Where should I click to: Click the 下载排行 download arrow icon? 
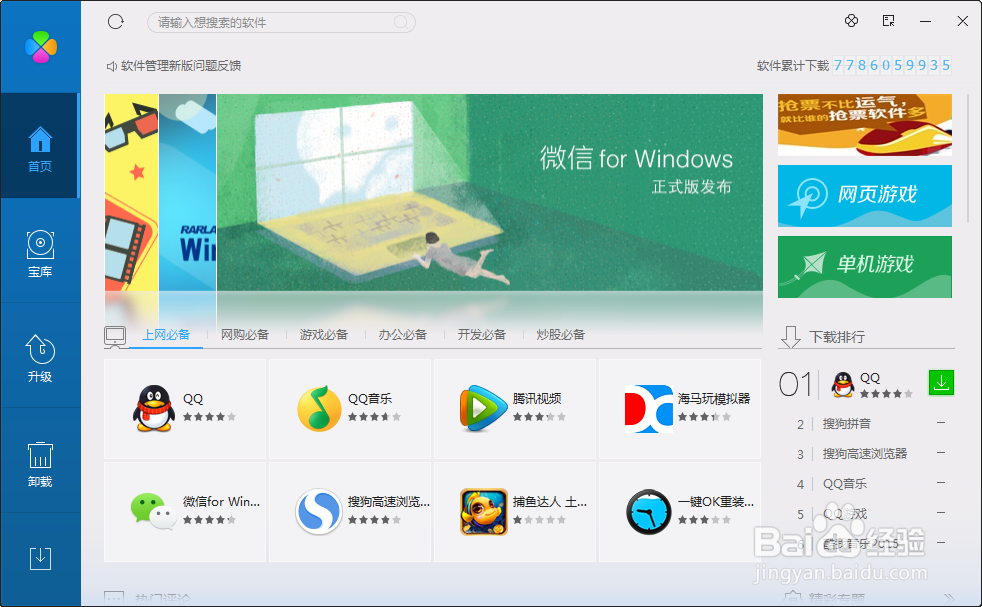[790, 336]
